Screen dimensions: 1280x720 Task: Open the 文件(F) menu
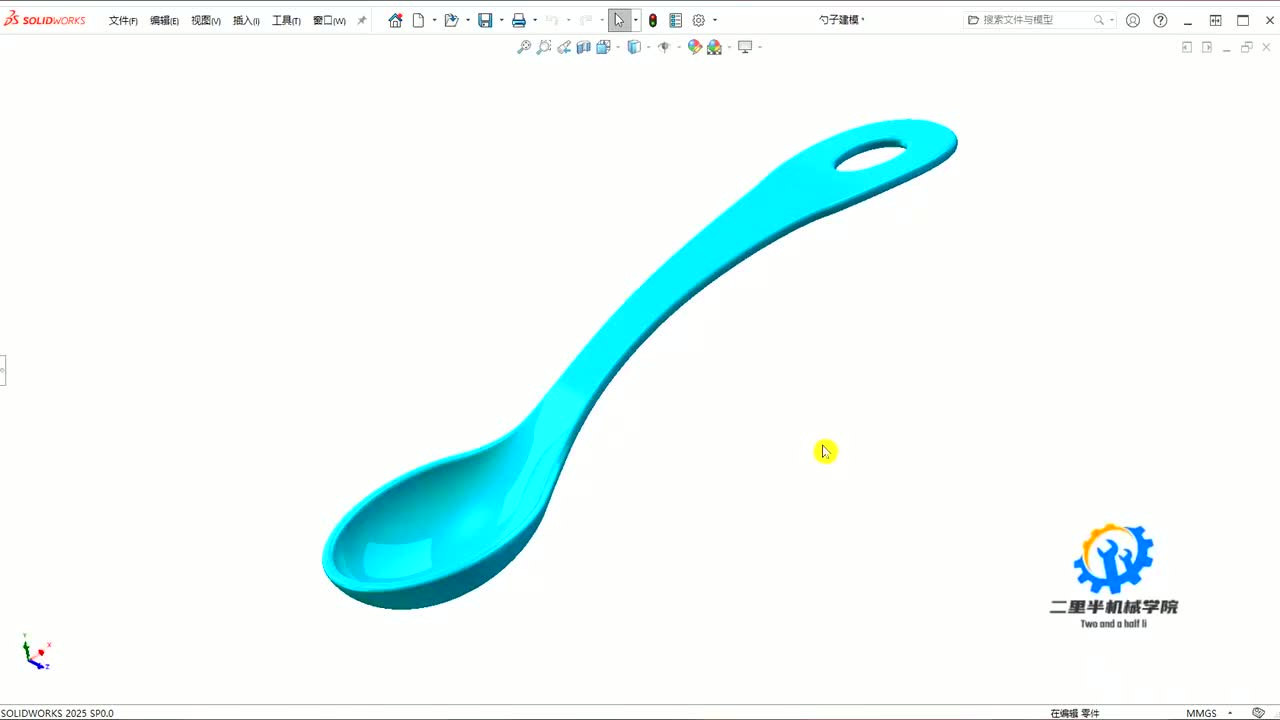click(123, 21)
